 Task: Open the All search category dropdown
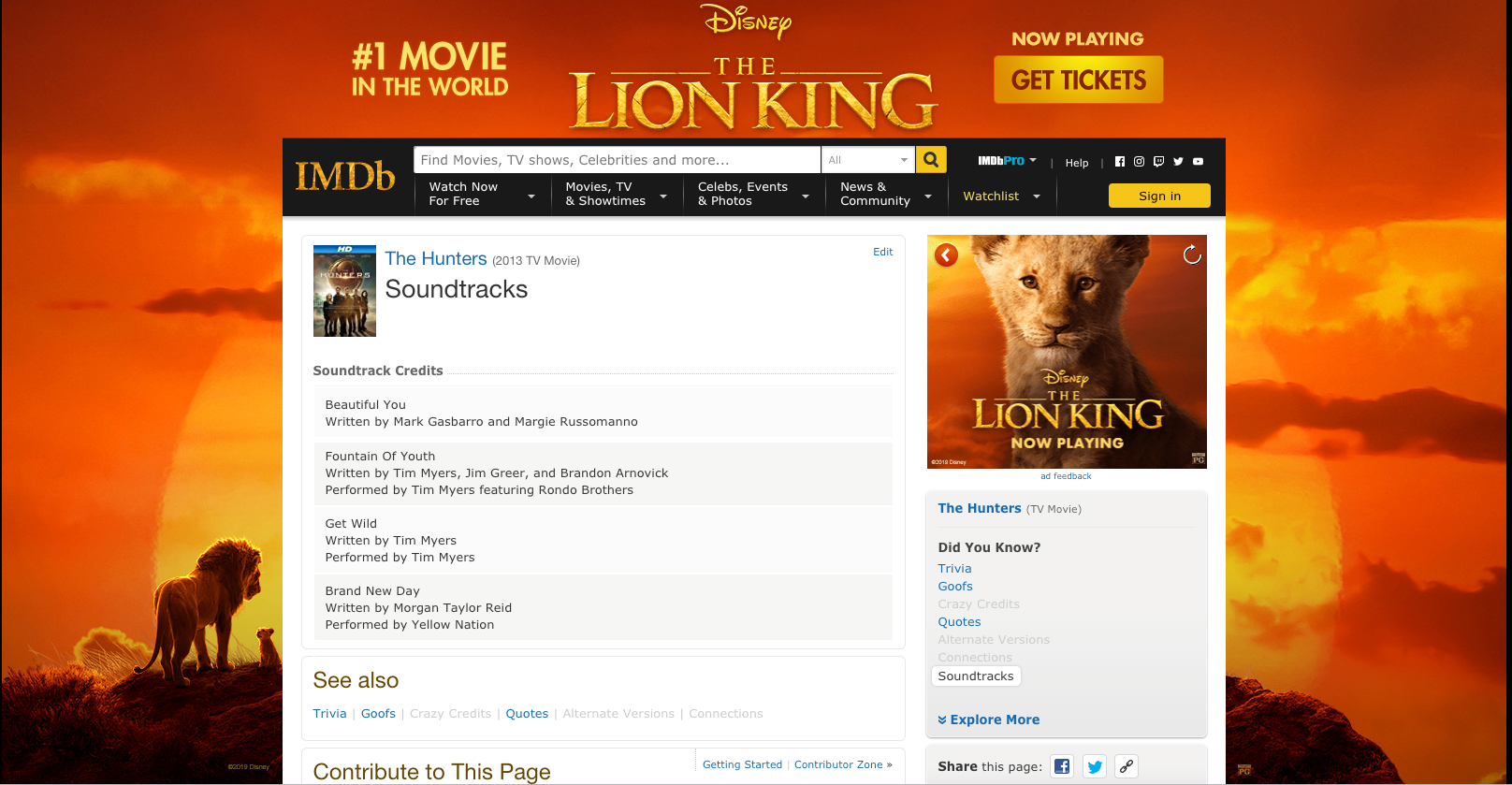[x=867, y=160]
